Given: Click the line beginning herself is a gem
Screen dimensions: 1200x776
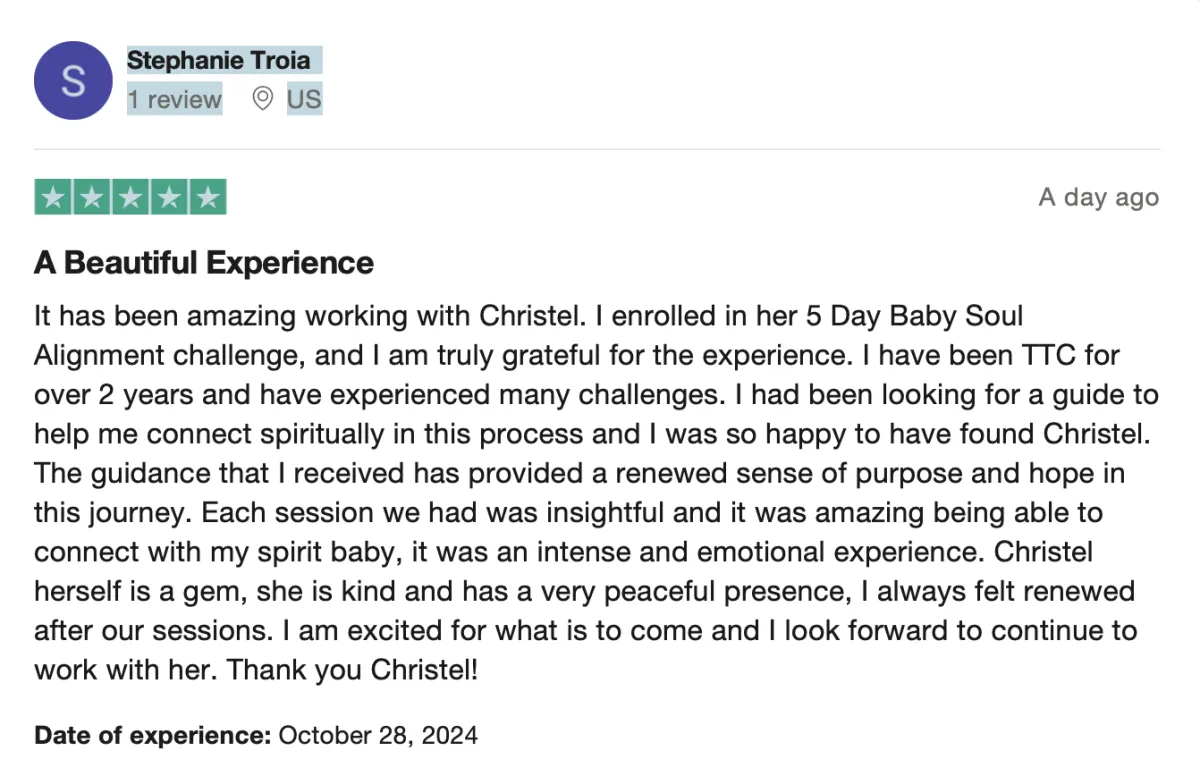Looking at the screenshot, I should point(584,591).
